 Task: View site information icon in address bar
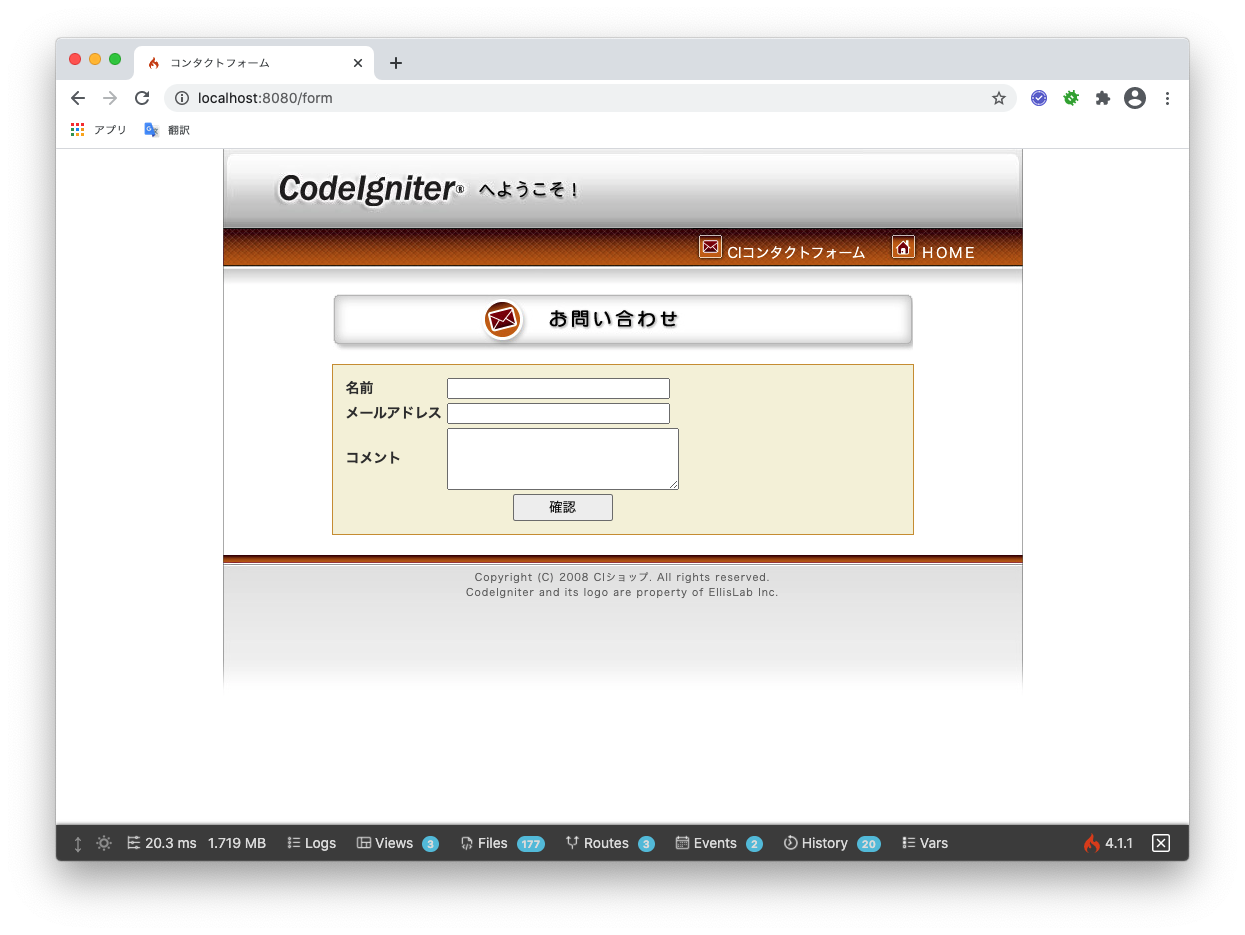click(182, 98)
